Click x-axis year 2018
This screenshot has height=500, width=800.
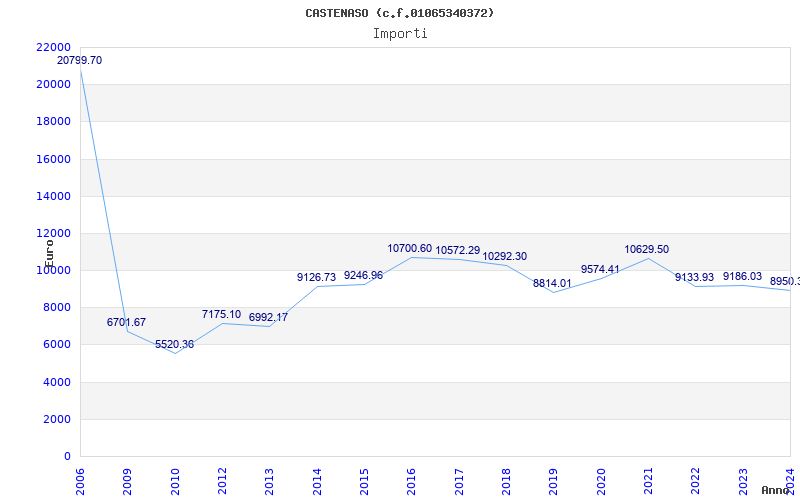pyautogui.click(x=506, y=481)
